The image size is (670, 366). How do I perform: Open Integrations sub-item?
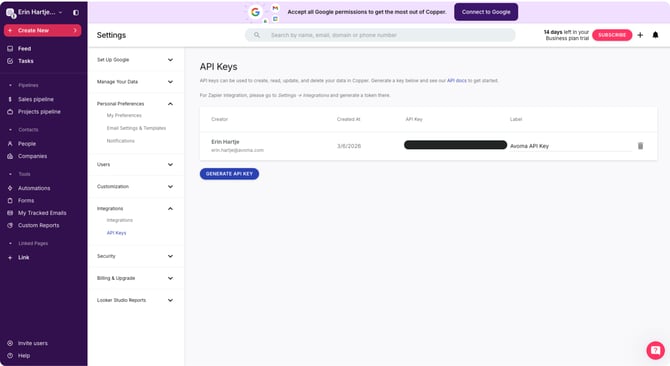(120, 220)
